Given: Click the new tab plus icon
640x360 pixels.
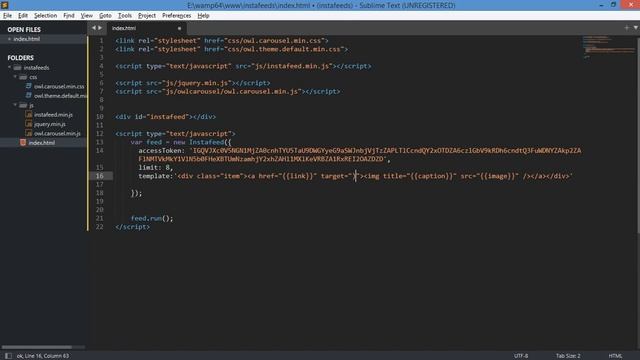Looking at the screenshot, I should 627,28.
